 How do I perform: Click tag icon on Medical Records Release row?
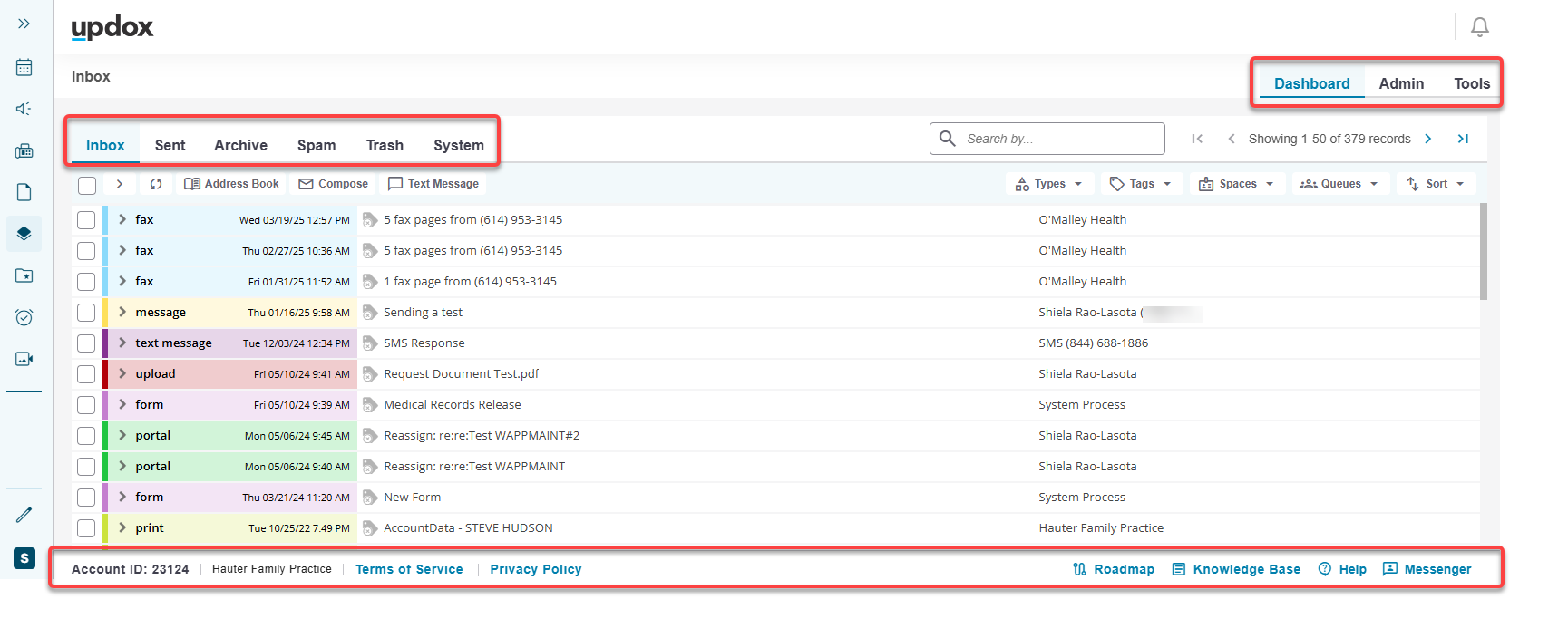point(370,405)
